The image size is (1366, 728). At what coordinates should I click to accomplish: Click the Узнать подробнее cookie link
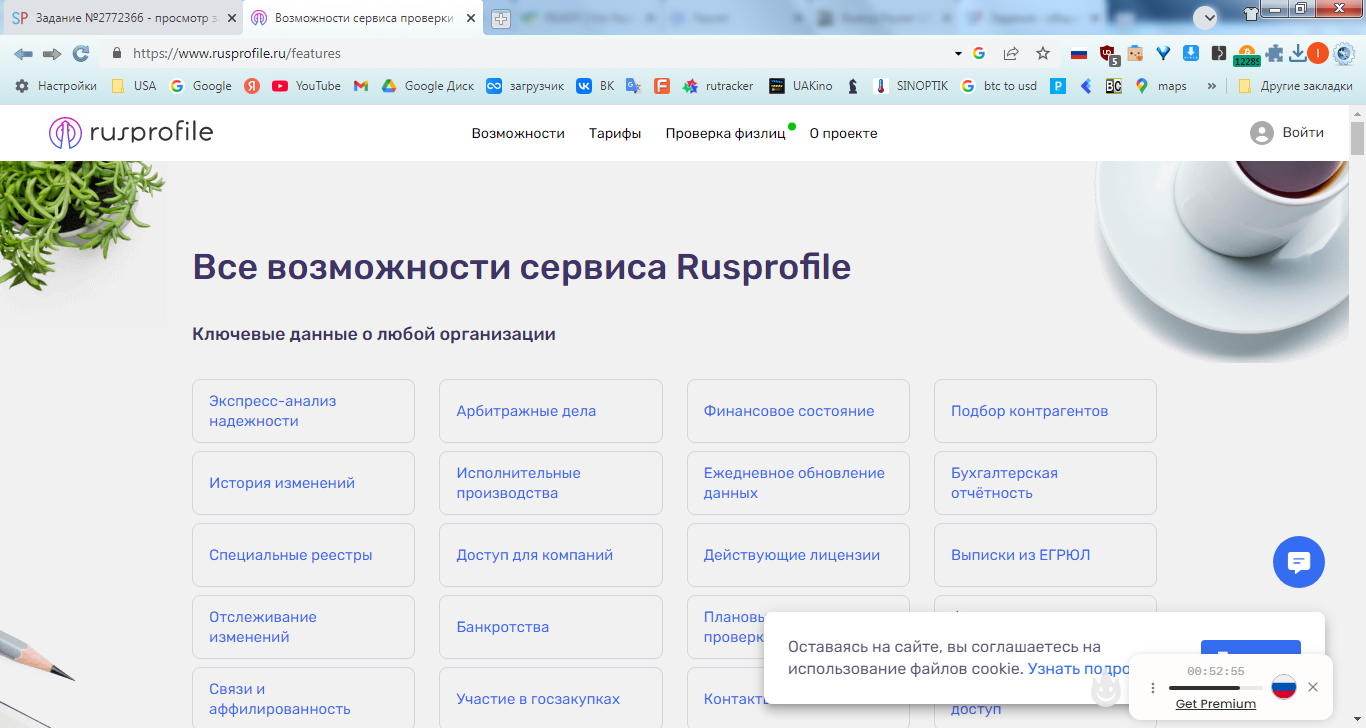1078,668
